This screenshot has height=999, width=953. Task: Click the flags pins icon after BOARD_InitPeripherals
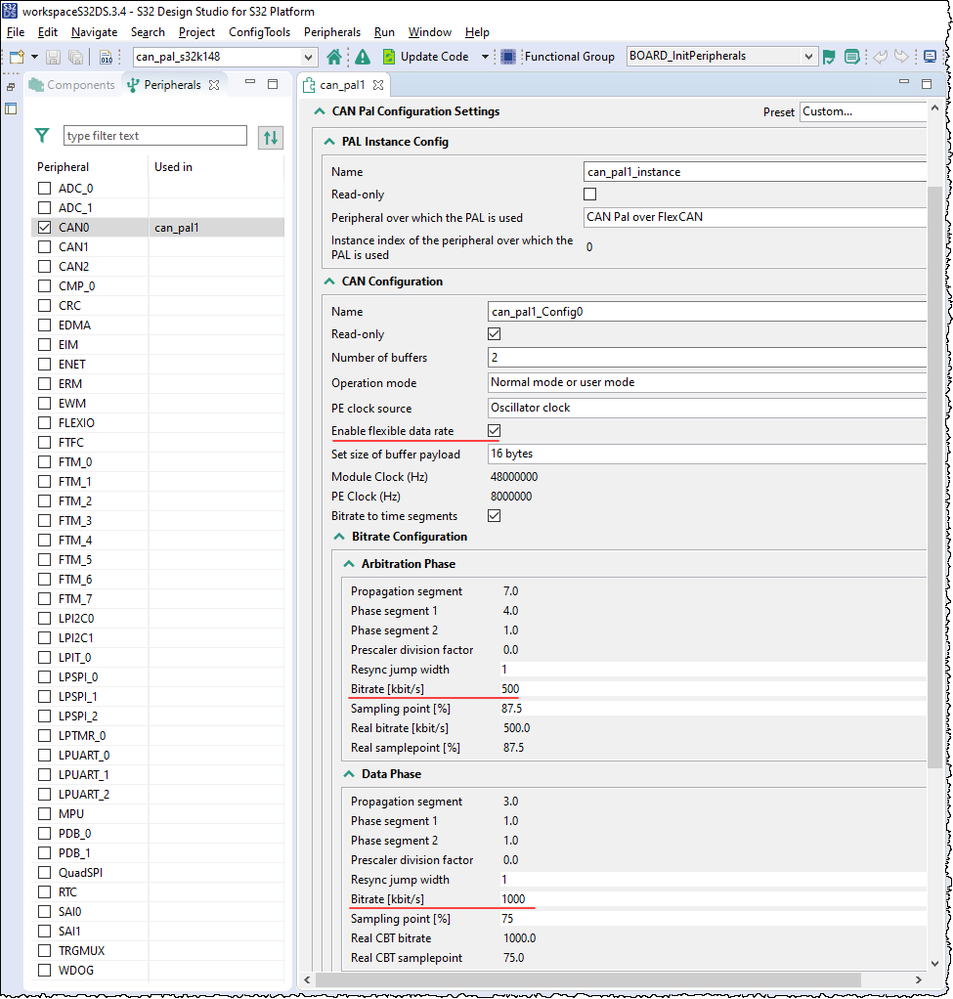click(x=828, y=56)
